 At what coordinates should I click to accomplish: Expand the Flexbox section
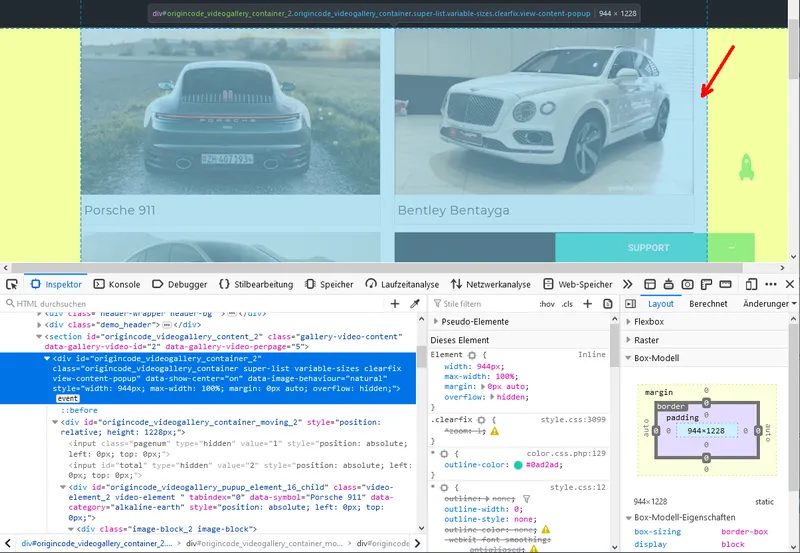point(629,321)
